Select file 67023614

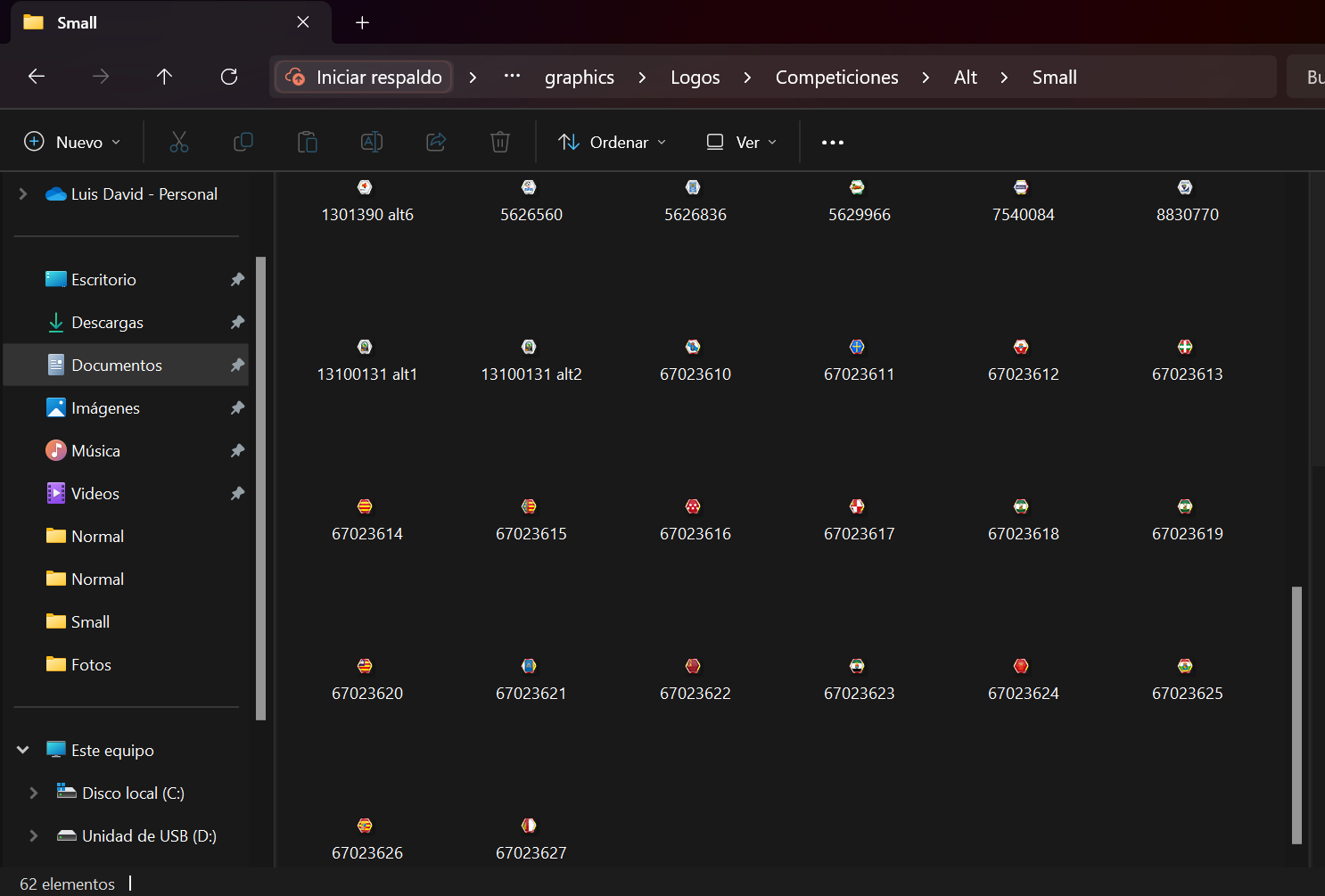click(367, 522)
